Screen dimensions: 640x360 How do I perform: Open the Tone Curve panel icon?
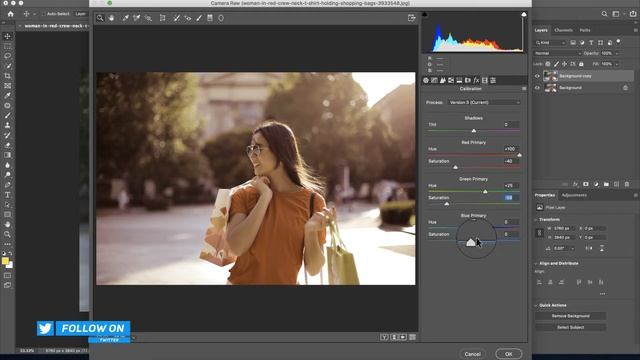point(434,80)
